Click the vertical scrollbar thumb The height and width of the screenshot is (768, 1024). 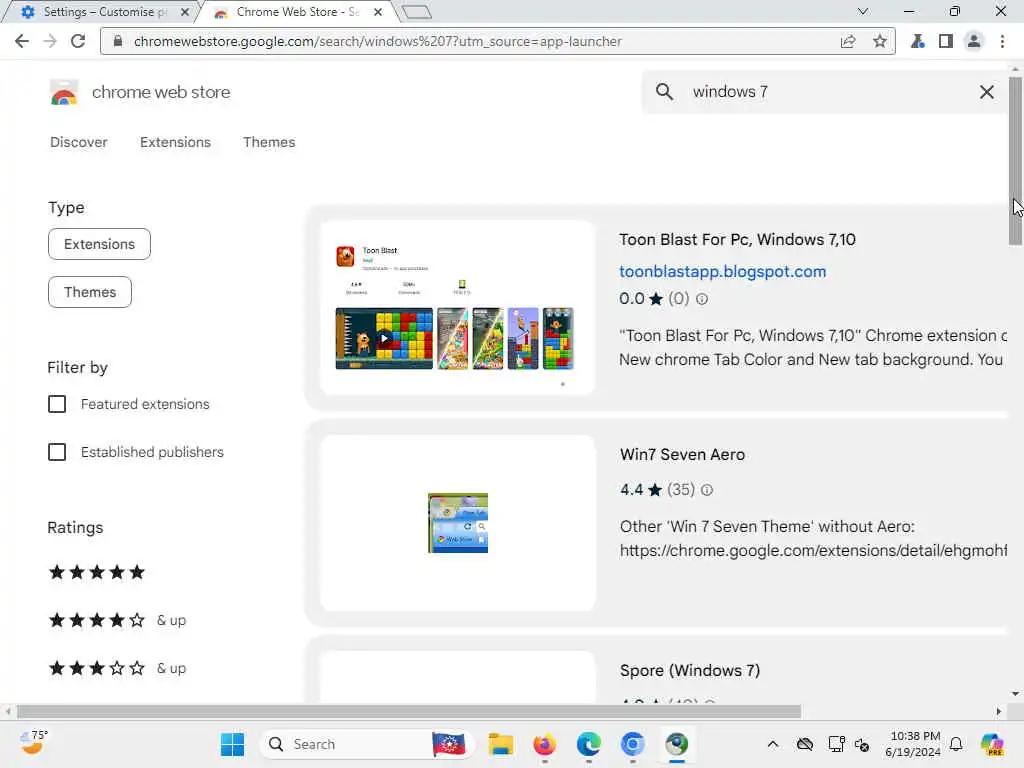pos(1015,161)
